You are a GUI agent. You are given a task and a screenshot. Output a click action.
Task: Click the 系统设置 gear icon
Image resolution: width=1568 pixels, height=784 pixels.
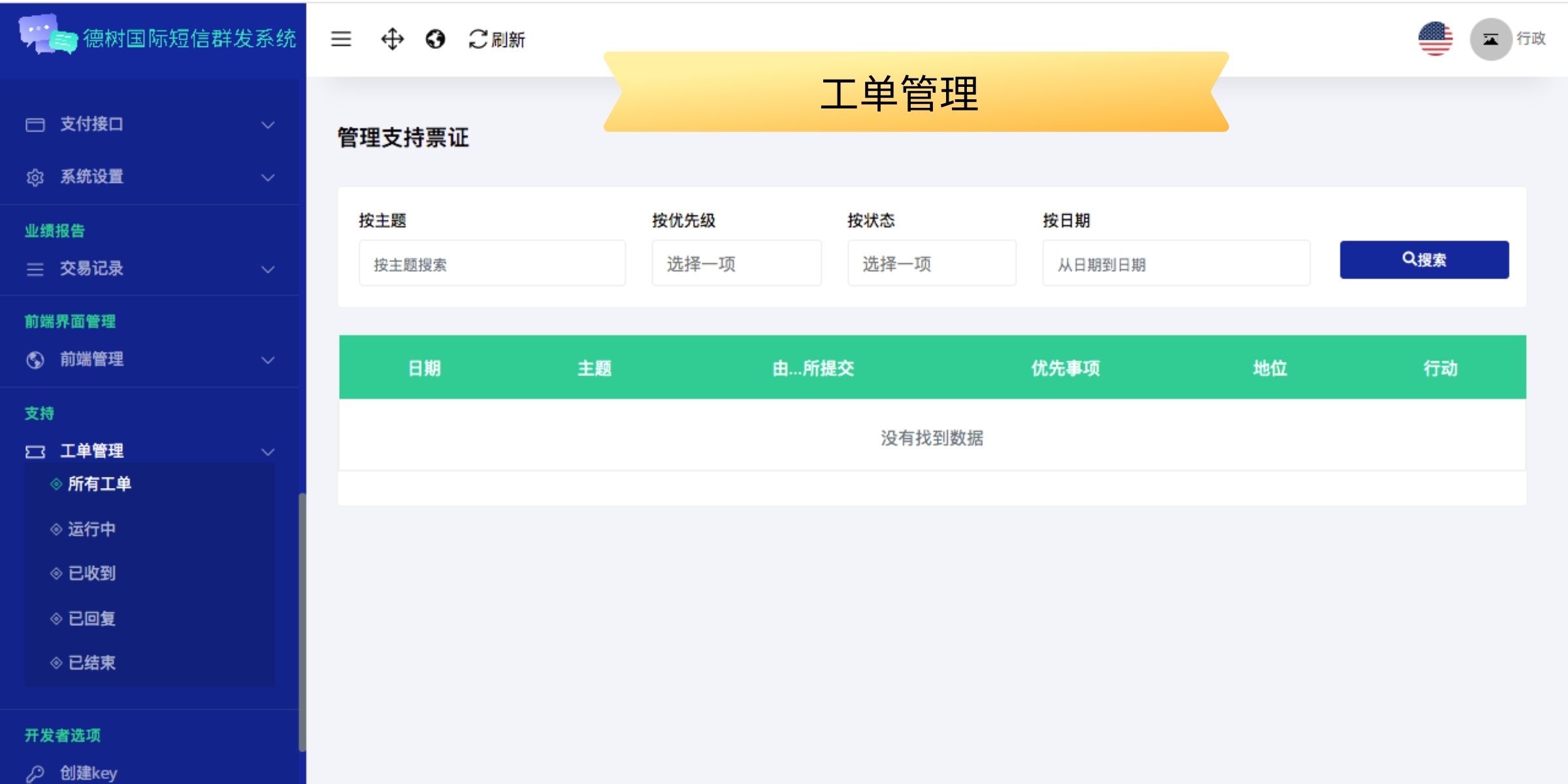(35, 177)
